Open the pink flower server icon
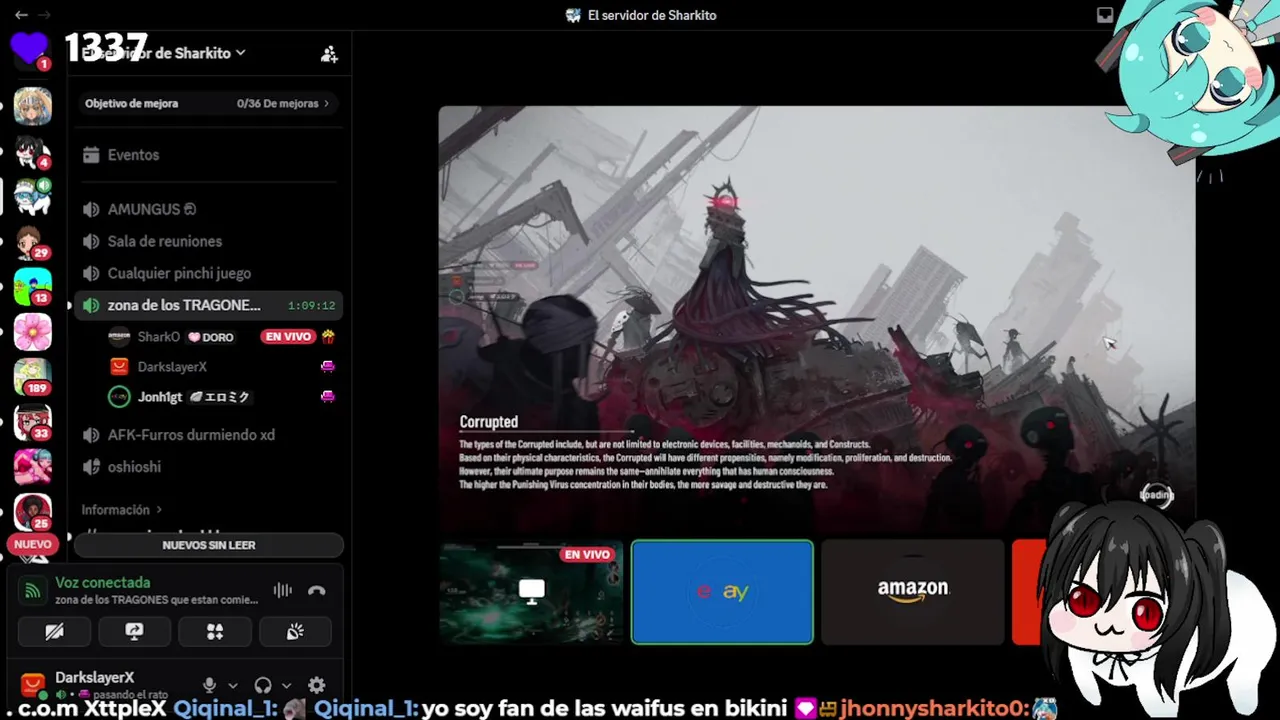 coord(32,332)
